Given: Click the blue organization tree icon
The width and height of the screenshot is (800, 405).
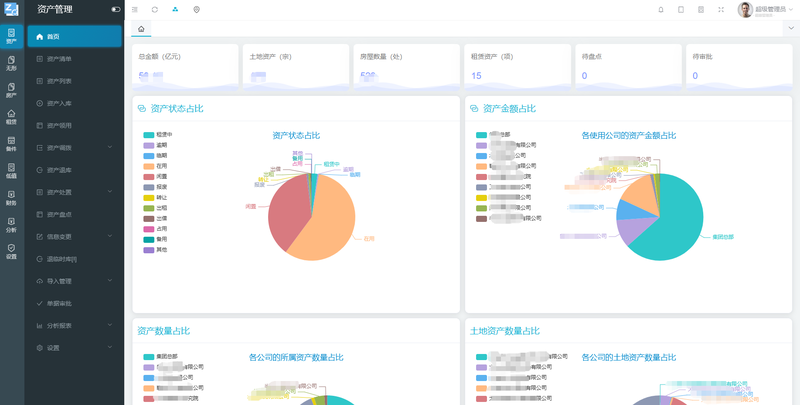Looking at the screenshot, I should coord(176,10).
